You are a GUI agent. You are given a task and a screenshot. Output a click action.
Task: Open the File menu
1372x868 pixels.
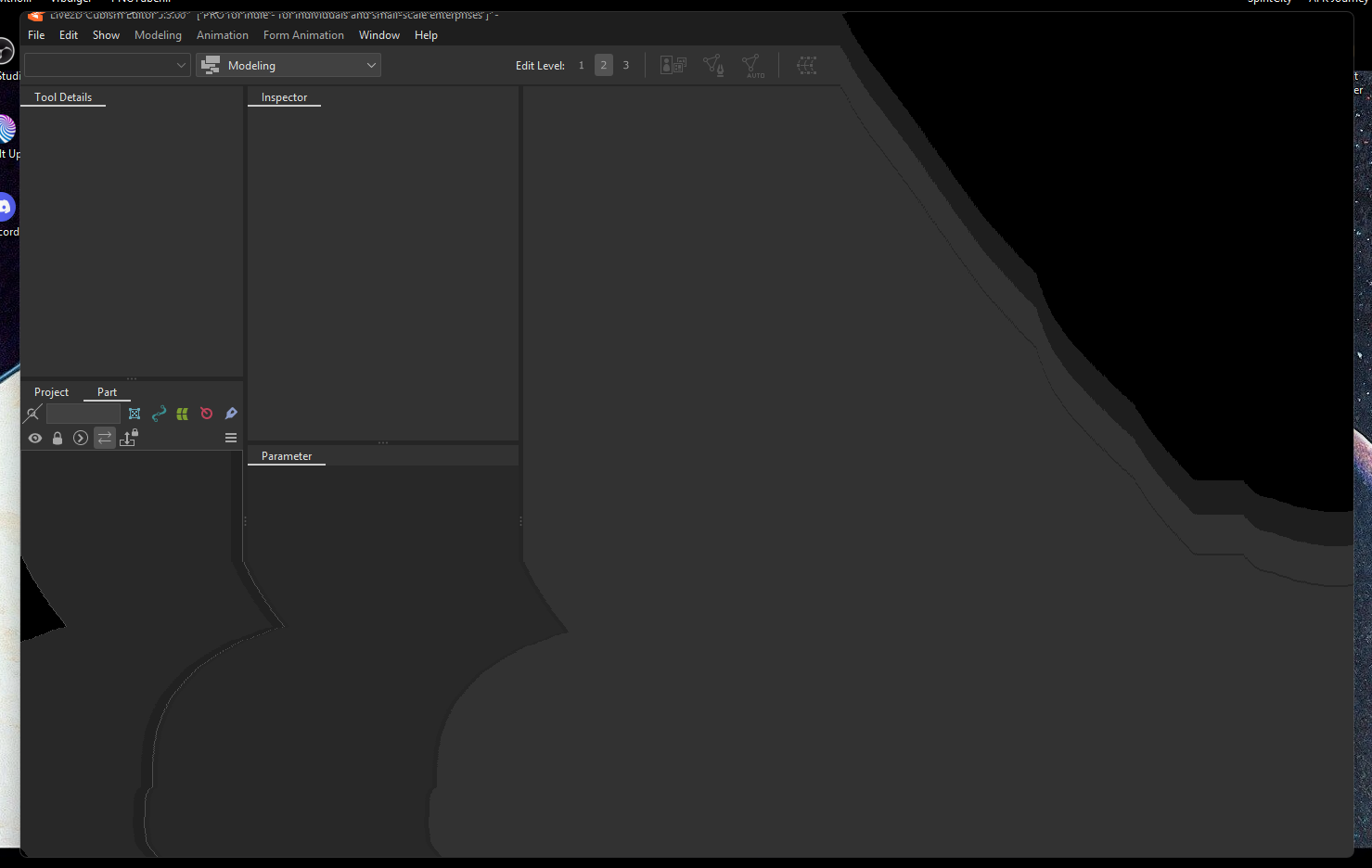point(36,35)
